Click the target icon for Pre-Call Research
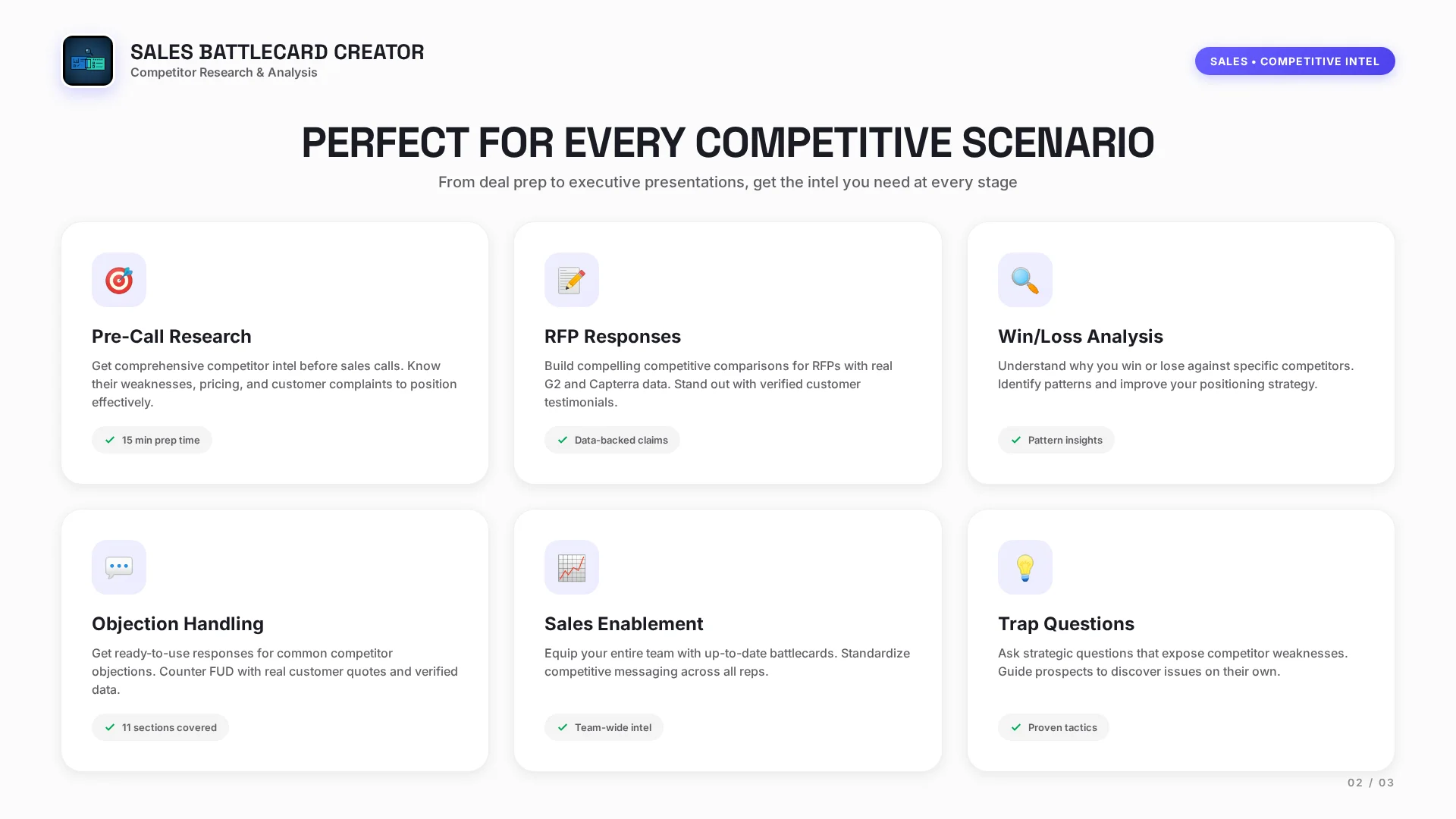 (x=119, y=280)
